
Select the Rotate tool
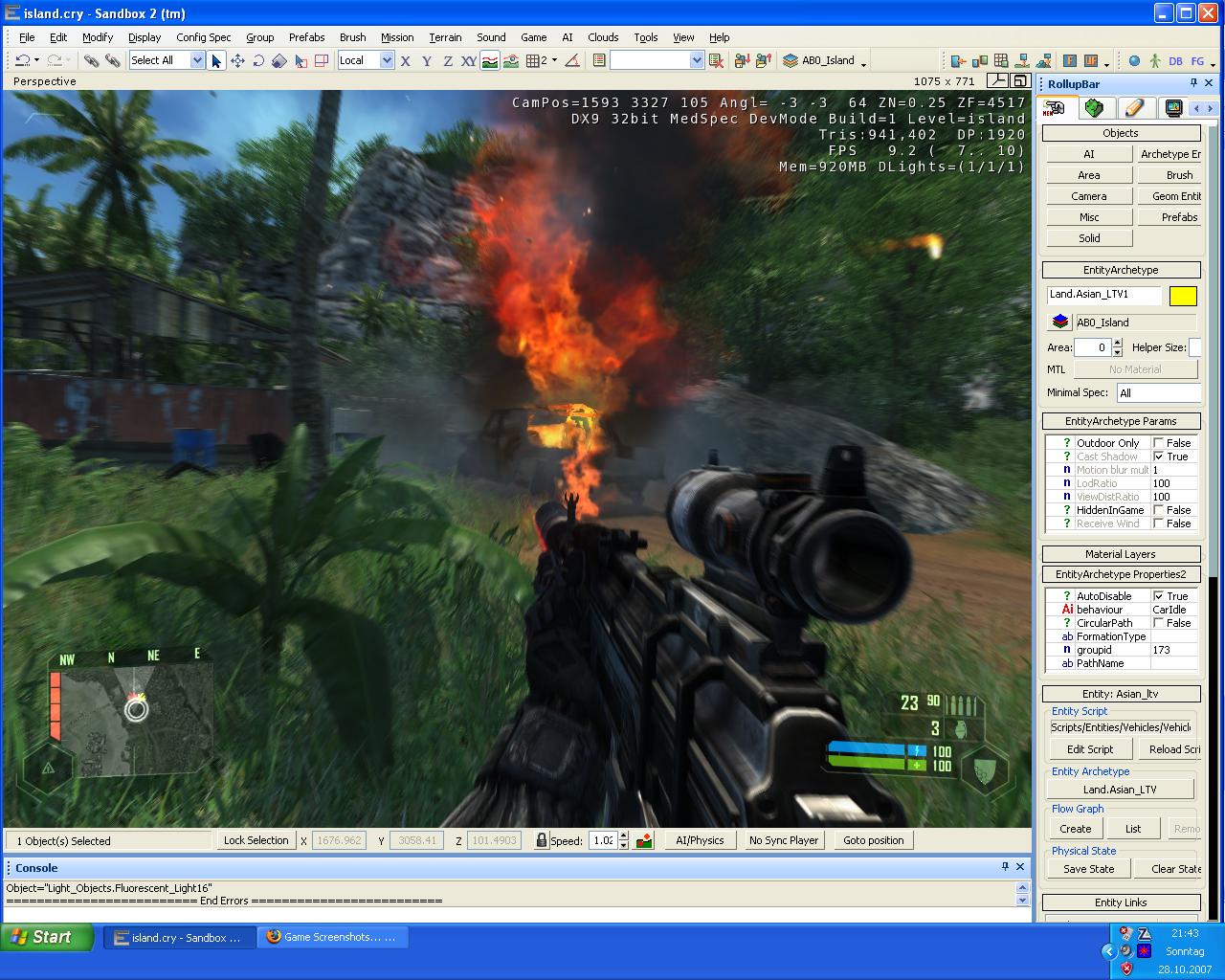tap(258, 60)
